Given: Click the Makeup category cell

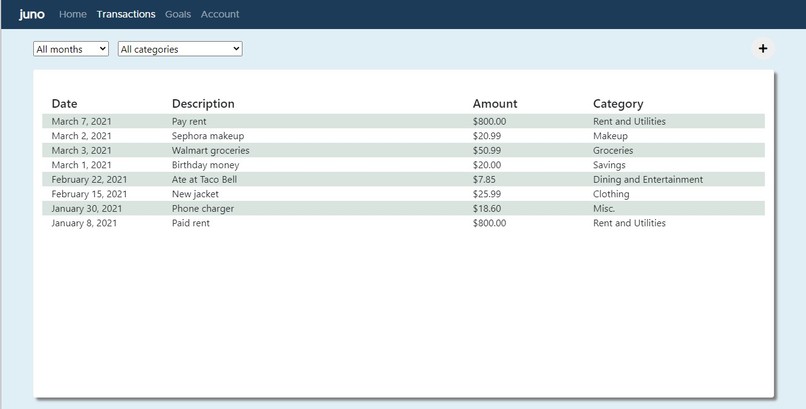Looking at the screenshot, I should point(610,136).
